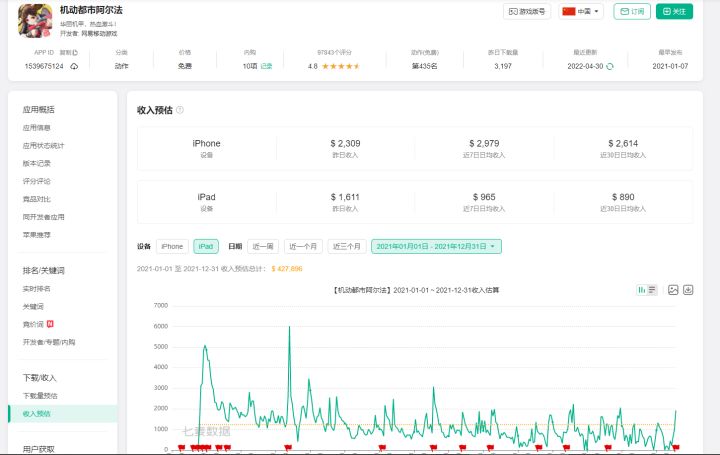This screenshot has width=720, height=455.
Task: Open 评分评论 in the sidebar
Action: (36, 181)
